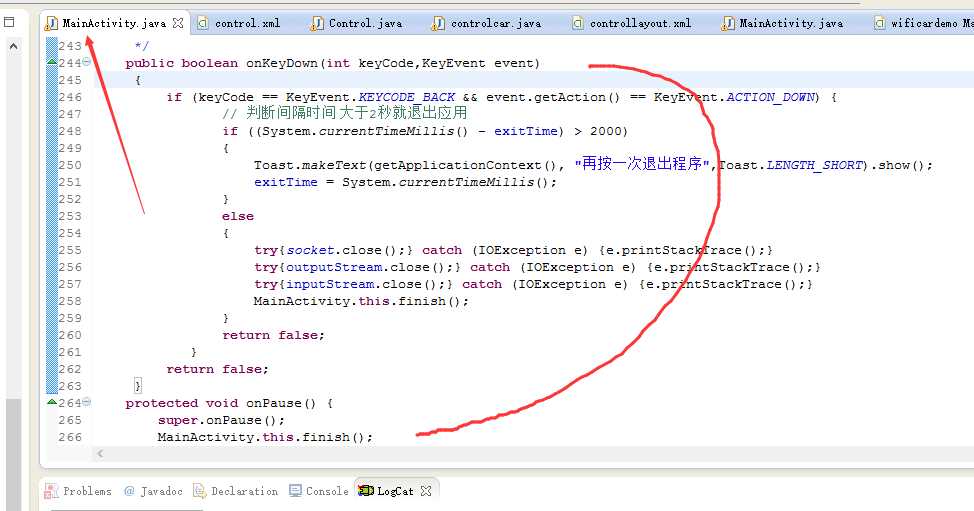
Task: Click 'return false;' on line 262
Action: (217, 369)
